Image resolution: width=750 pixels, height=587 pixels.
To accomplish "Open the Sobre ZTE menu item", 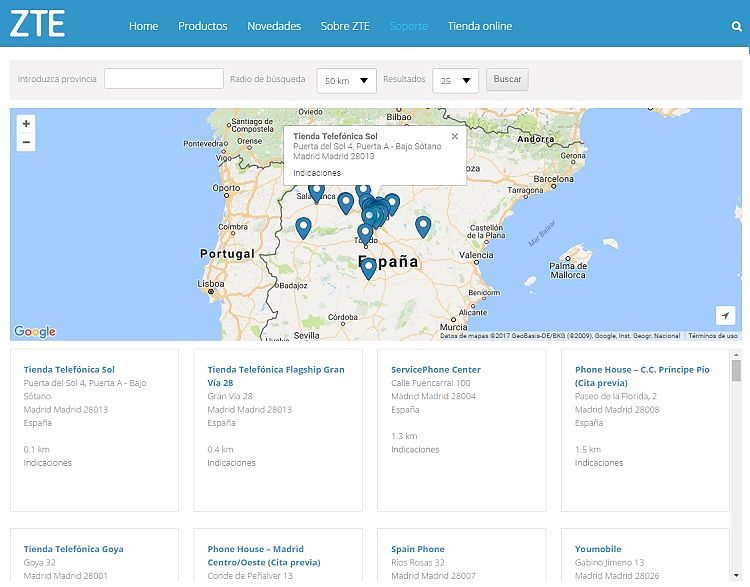I will pos(345,26).
